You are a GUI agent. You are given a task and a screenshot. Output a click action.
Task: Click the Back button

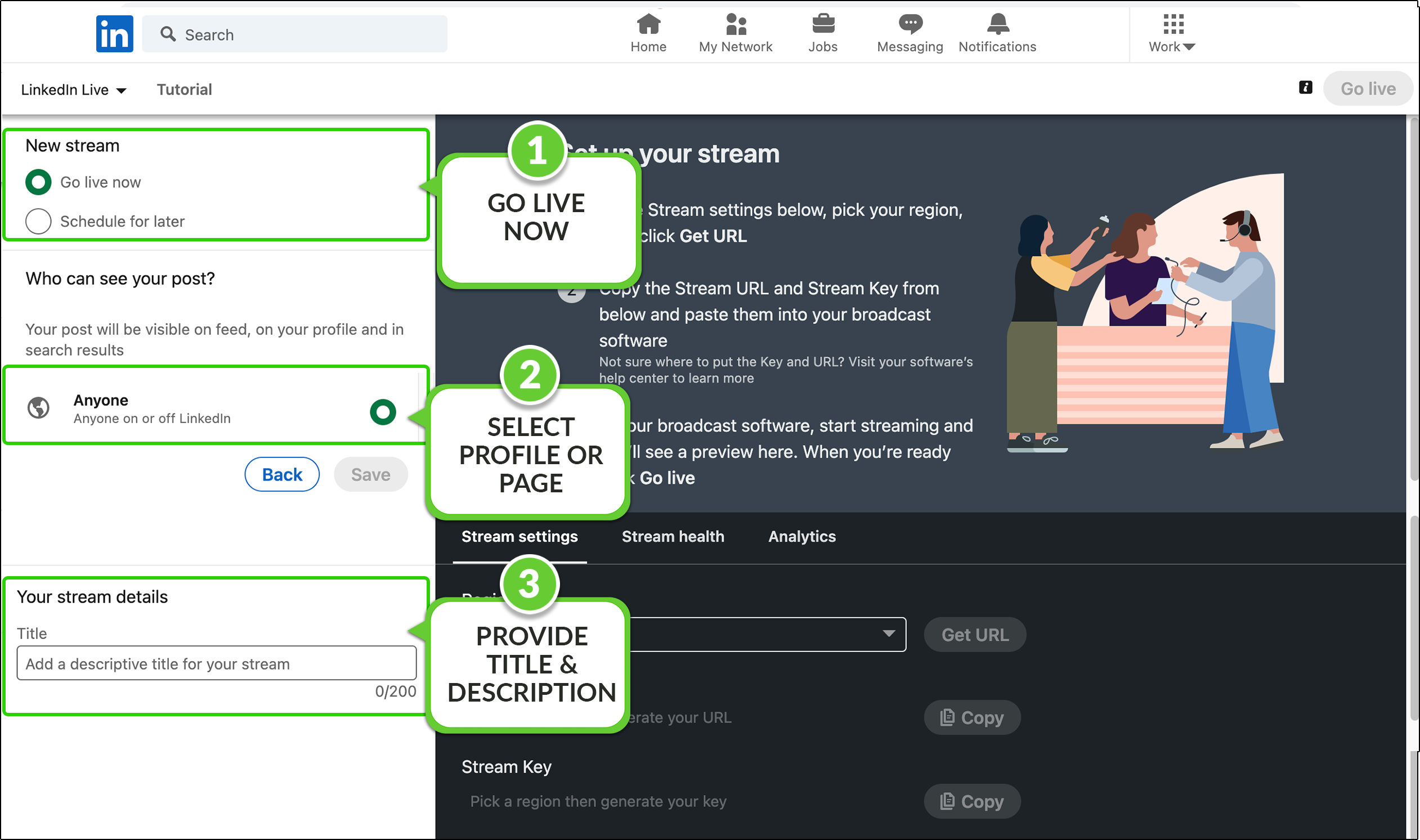(282, 474)
